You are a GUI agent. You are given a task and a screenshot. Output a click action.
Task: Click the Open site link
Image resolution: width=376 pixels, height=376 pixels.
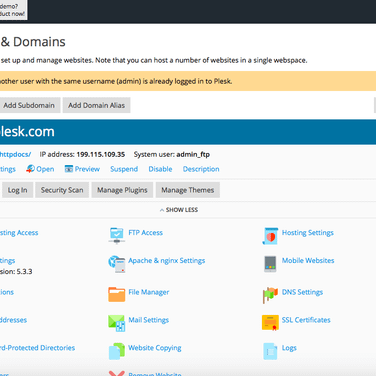tap(45, 169)
